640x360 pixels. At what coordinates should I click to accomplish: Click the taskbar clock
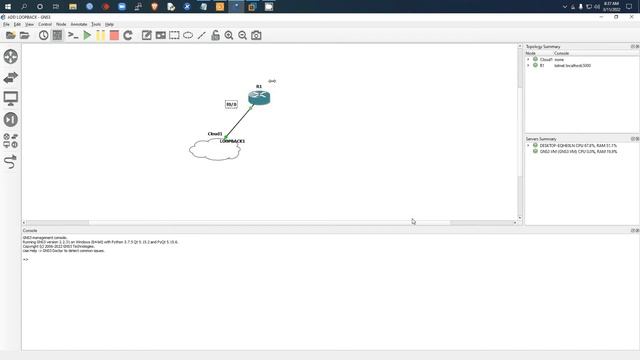(611, 7)
